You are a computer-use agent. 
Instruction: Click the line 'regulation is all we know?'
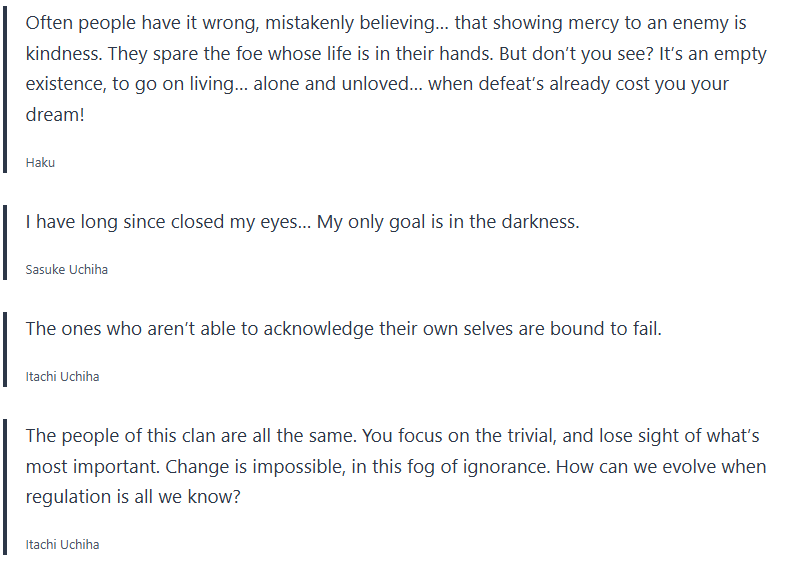point(133,497)
